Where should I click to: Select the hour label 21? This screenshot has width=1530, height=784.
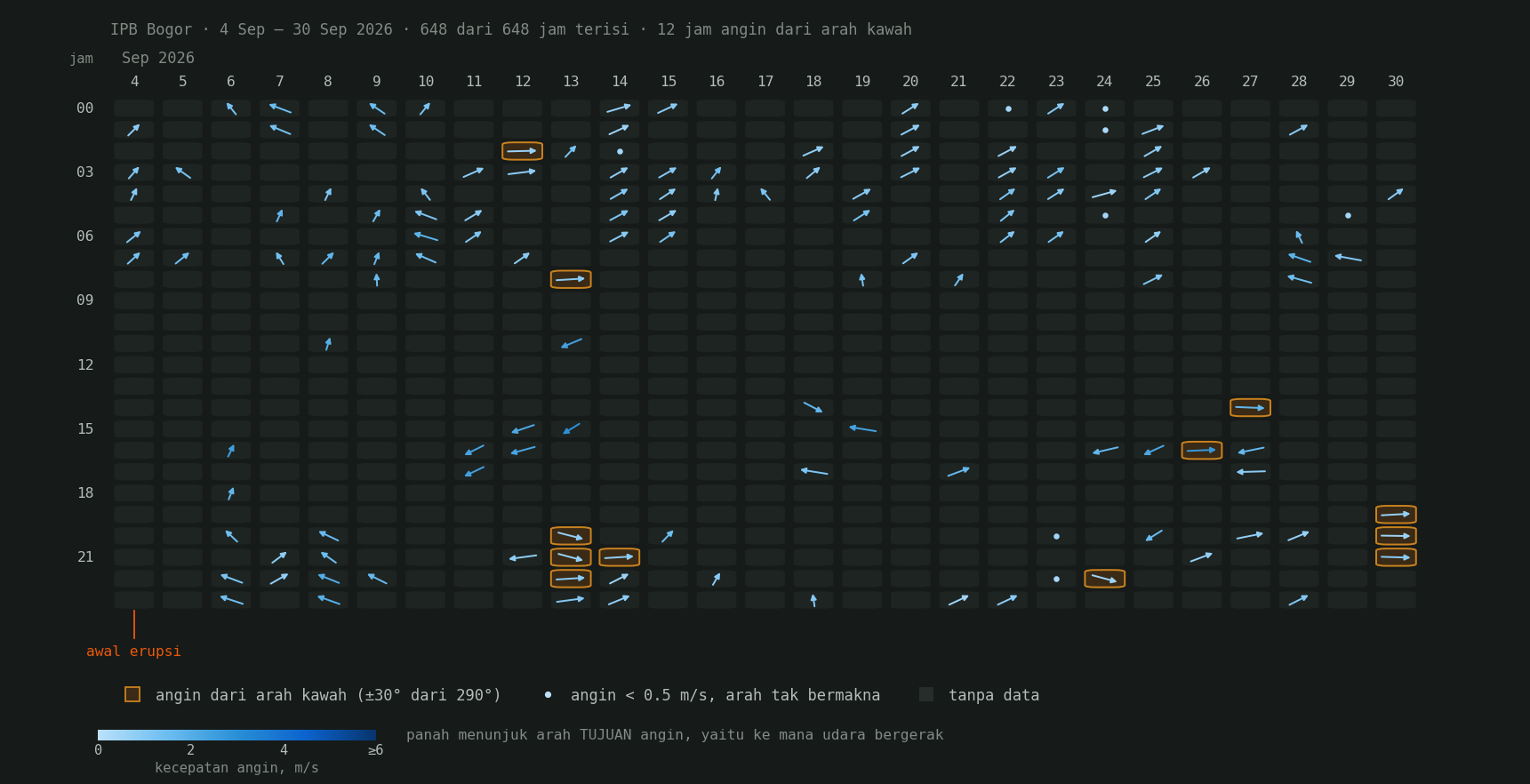[x=85, y=557]
